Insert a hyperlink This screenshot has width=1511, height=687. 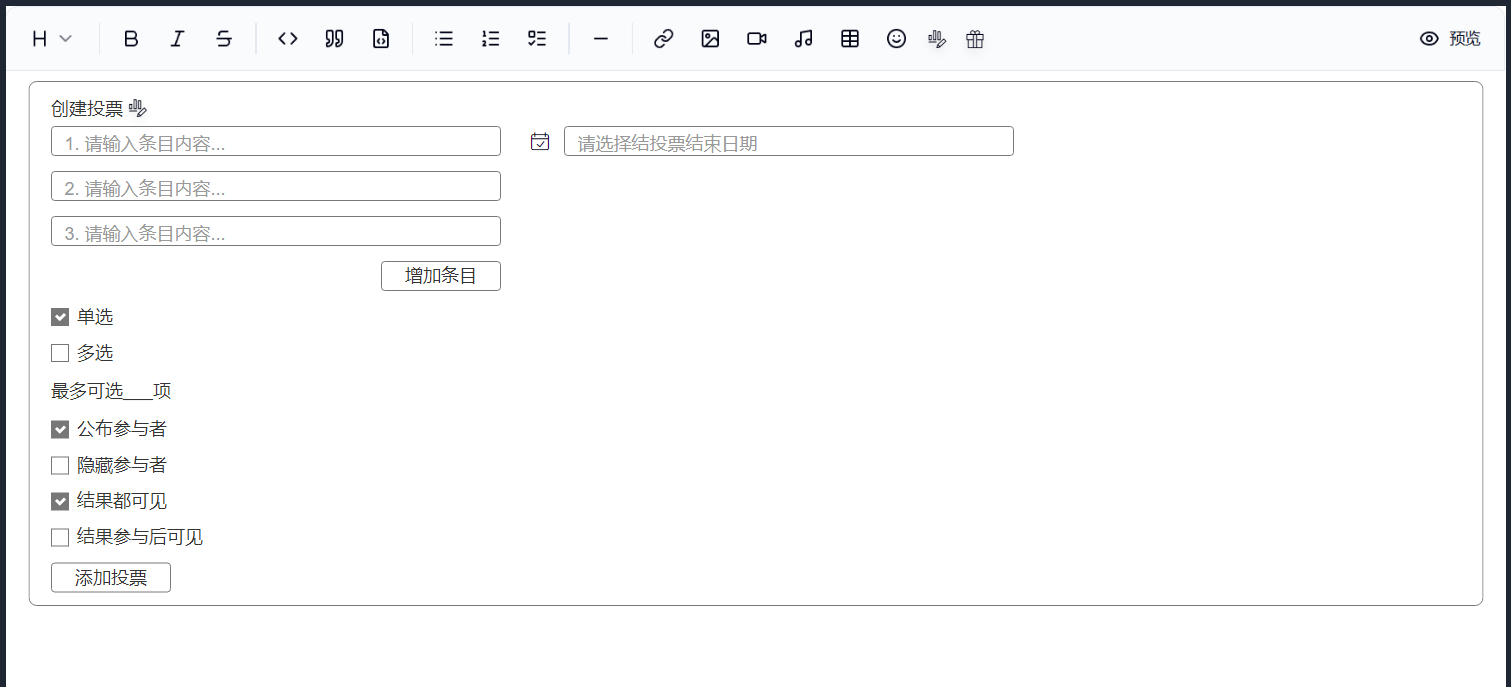pos(663,39)
